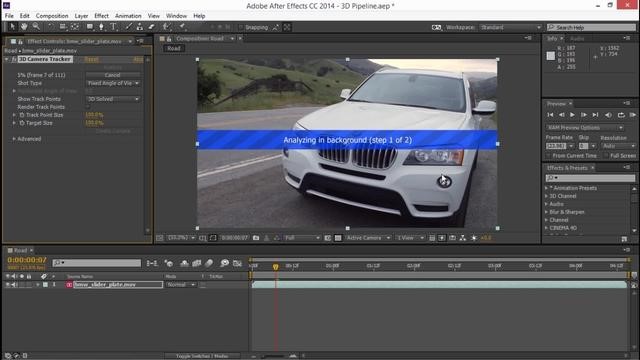Toggle transparency grid in composition viewer

tap(338, 238)
